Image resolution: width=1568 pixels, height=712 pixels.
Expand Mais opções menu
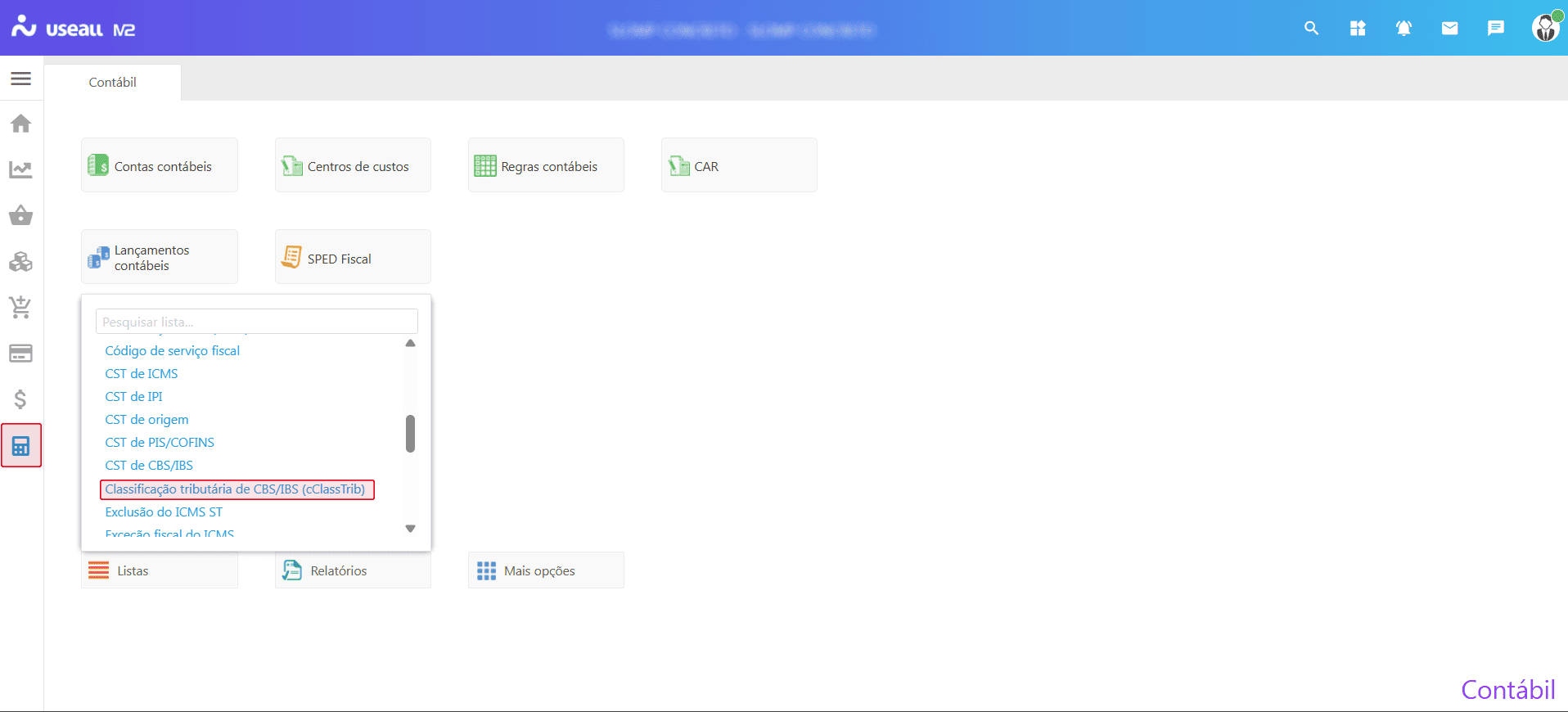tap(546, 570)
